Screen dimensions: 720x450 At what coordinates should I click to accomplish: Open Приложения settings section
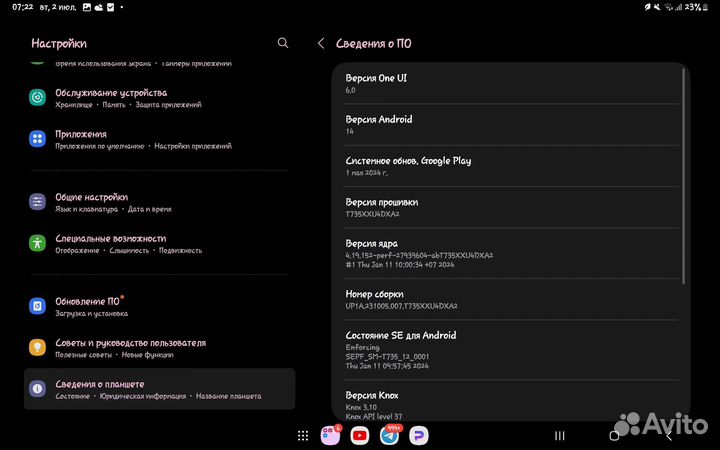point(80,139)
